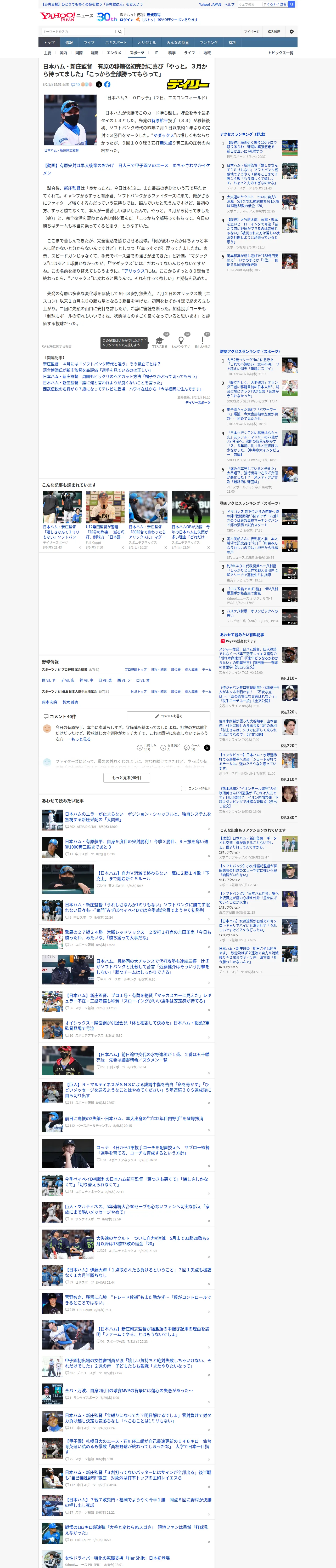Open the 有料 navigation tab

(232, 43)
